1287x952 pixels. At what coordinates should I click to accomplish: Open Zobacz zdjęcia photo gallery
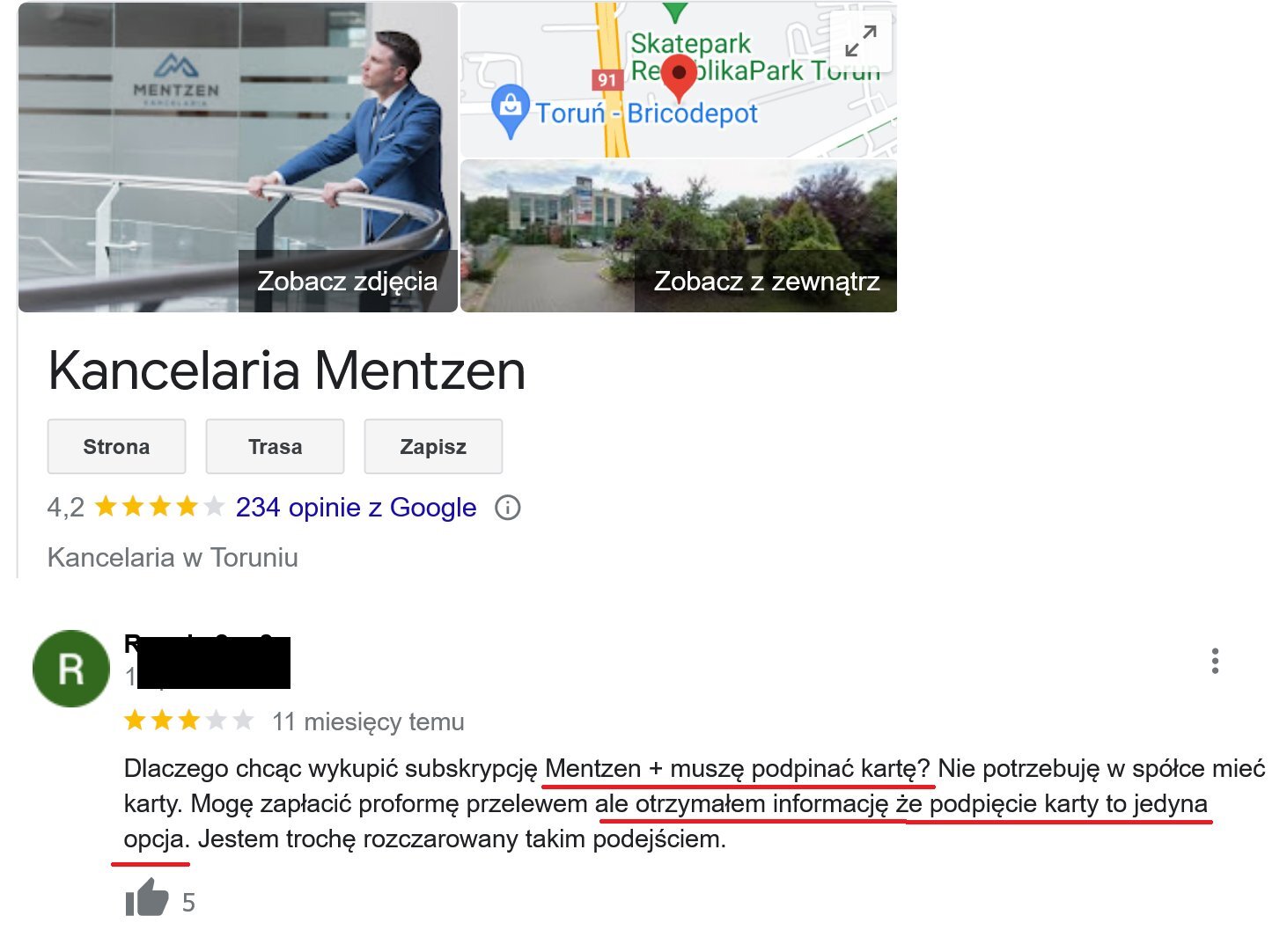347,281
